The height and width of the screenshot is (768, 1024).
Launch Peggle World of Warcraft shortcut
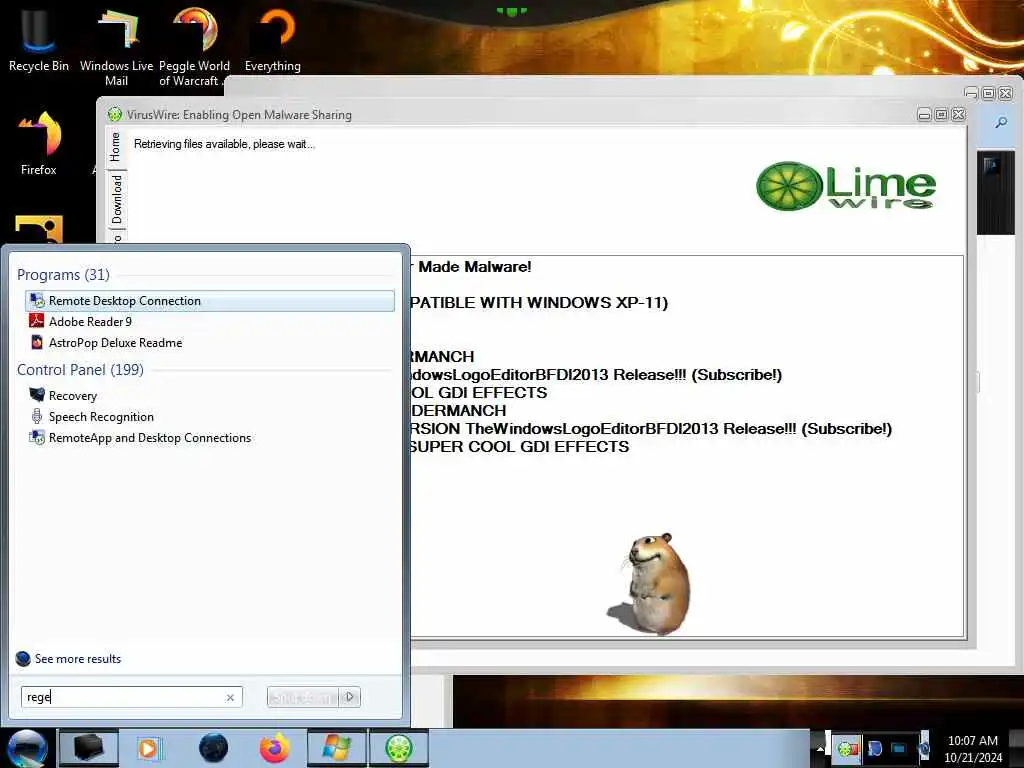(194, 47)
